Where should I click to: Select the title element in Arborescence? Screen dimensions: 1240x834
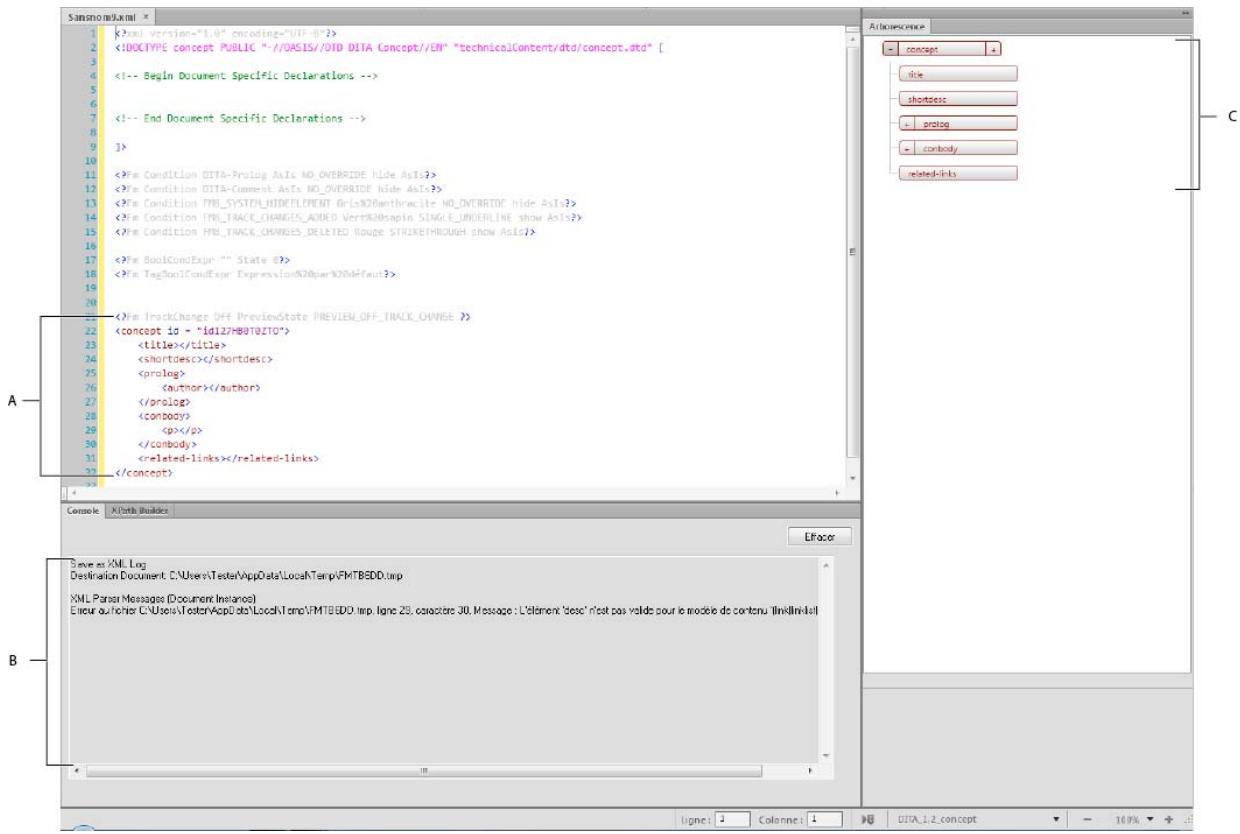point(958,74)
